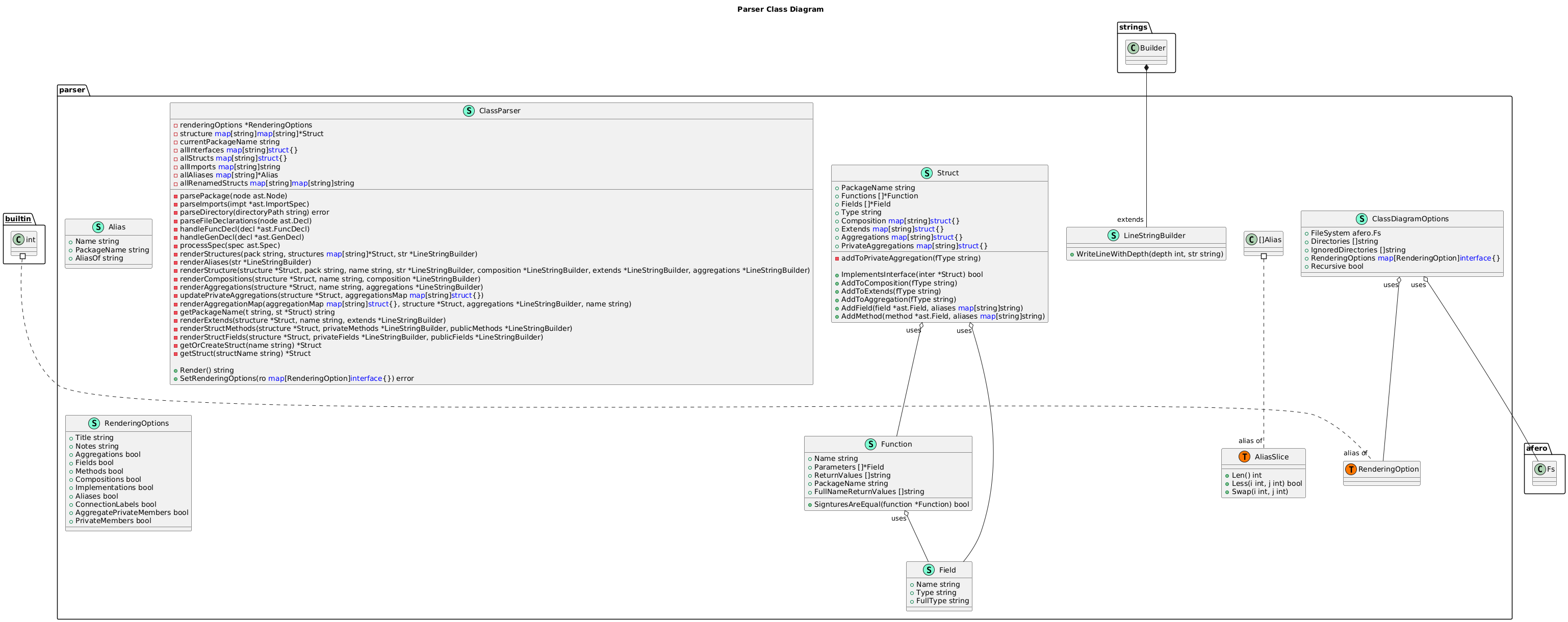The height and width of the screenshot is (622, 1568).
Task: Click Less(i int, j int) bool method
Action: tap(1263, 484)
